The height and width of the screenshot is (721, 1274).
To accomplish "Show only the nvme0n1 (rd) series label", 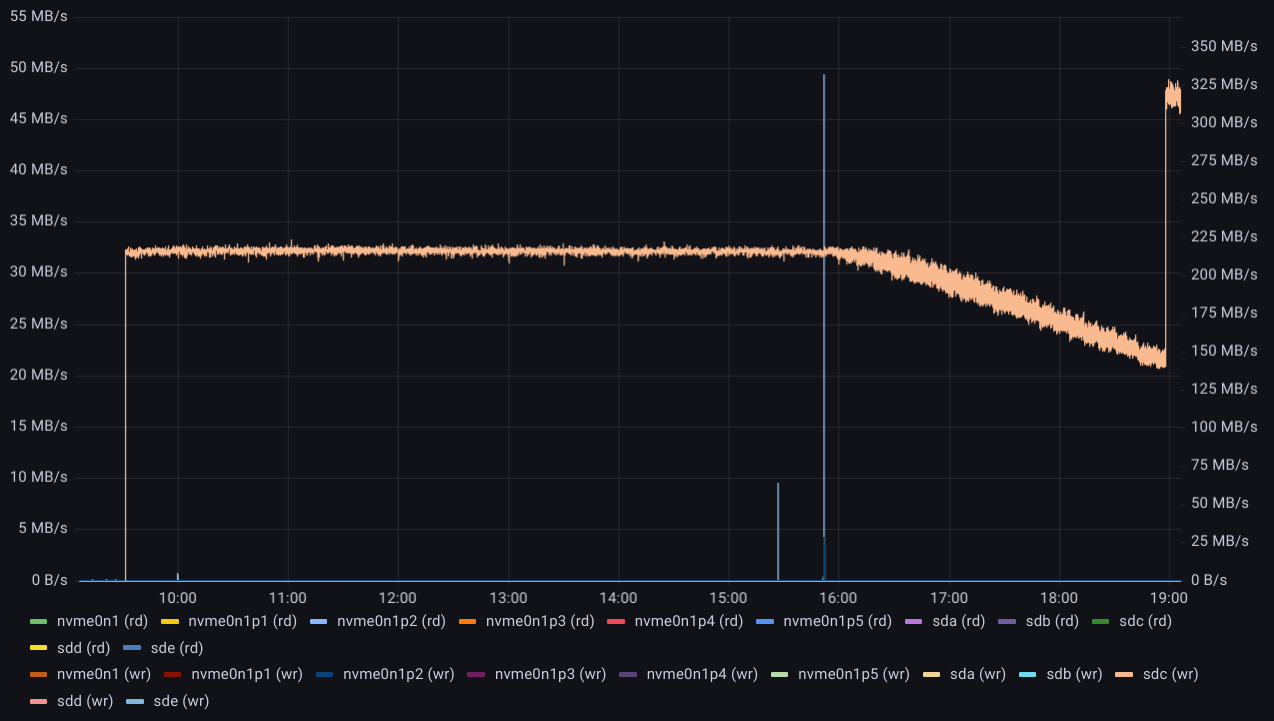I will pos(102,621).
